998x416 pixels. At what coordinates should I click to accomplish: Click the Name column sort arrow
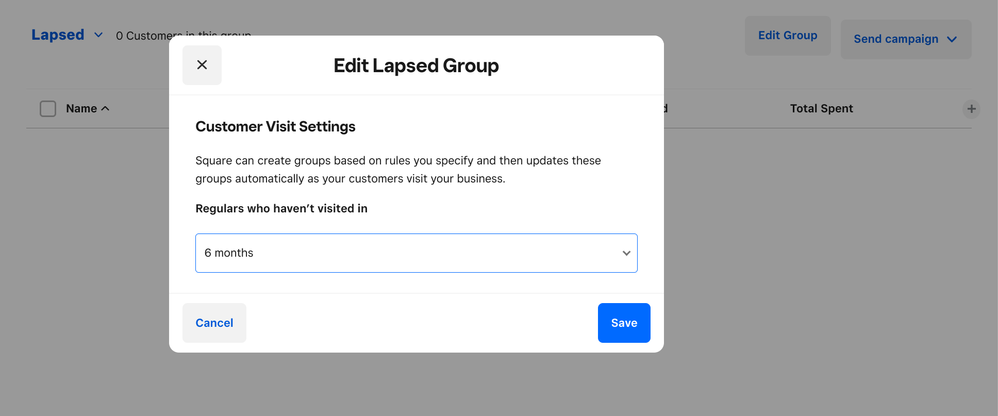click(x=105, y=109)
